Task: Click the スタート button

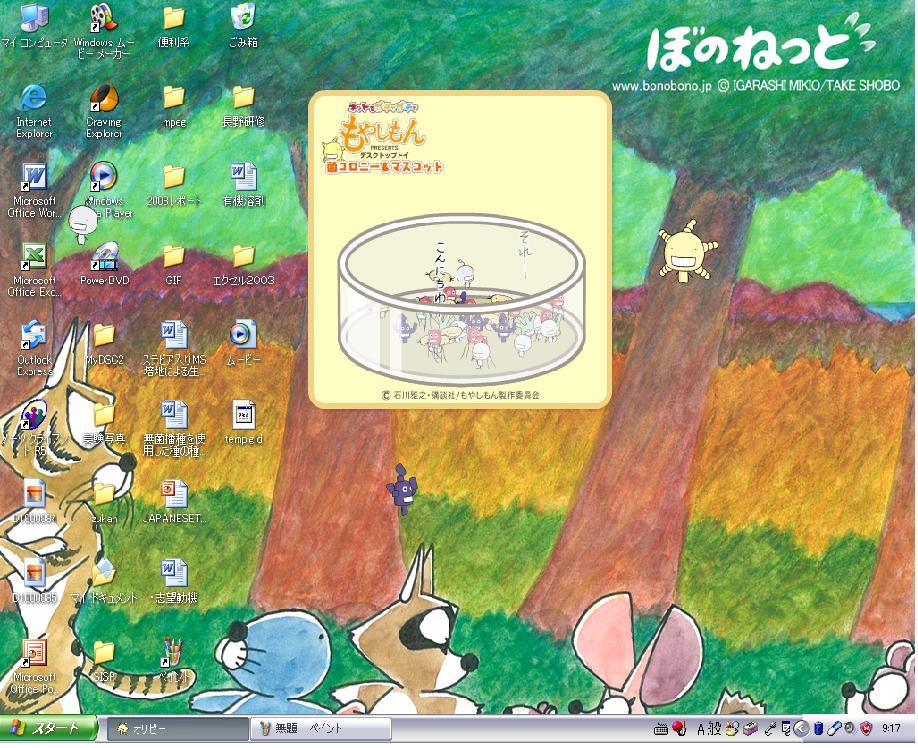Action: click(x=48, y=729)
